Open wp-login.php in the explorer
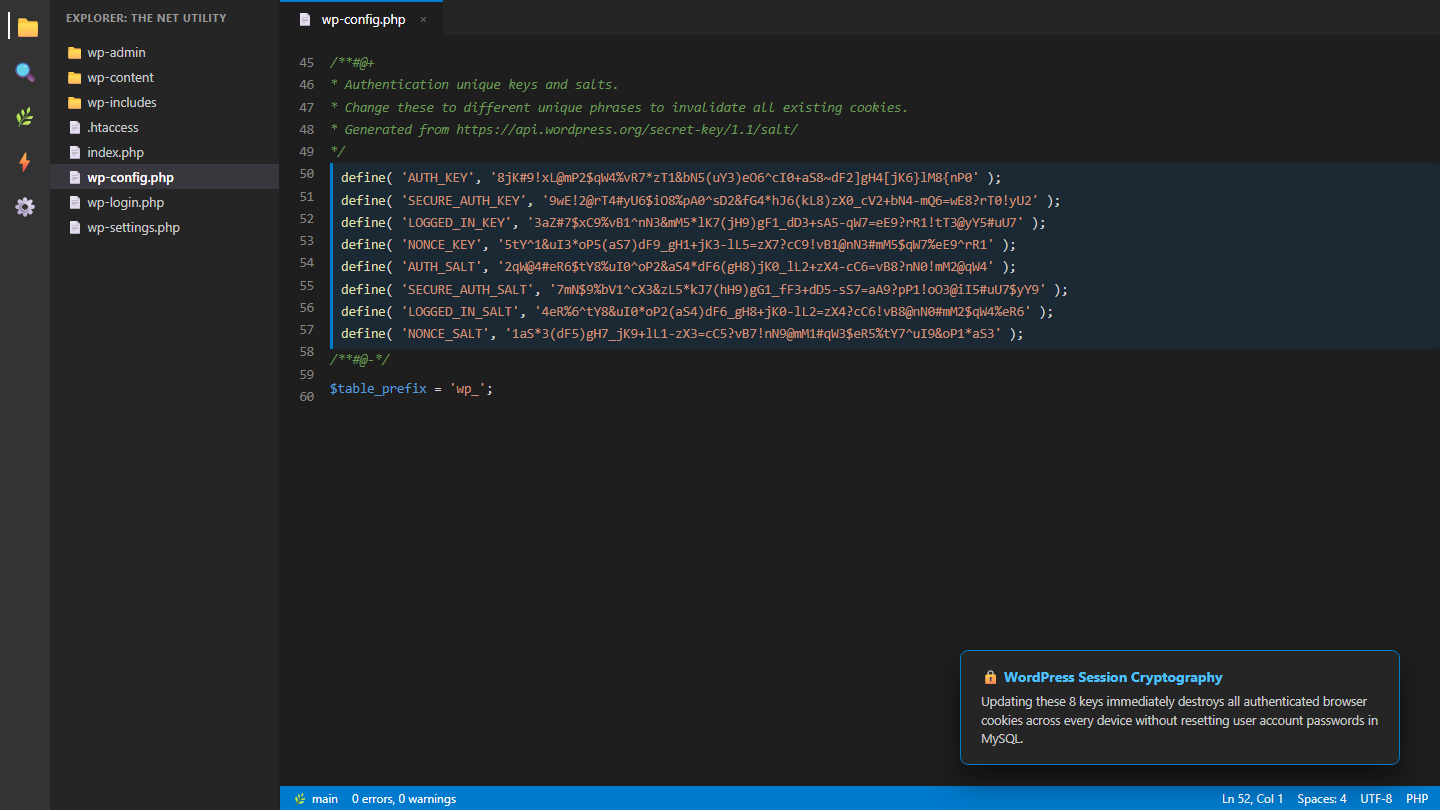 click(164, 203)
